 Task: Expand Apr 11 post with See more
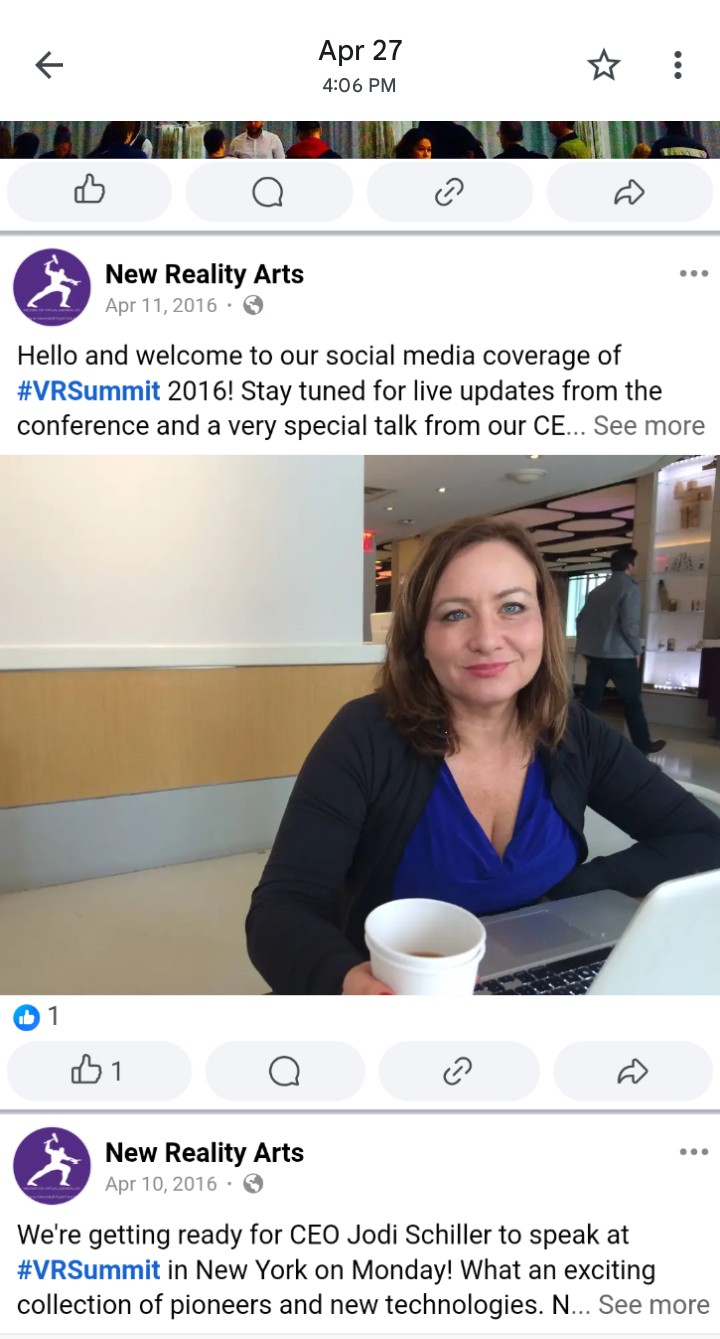649,425
